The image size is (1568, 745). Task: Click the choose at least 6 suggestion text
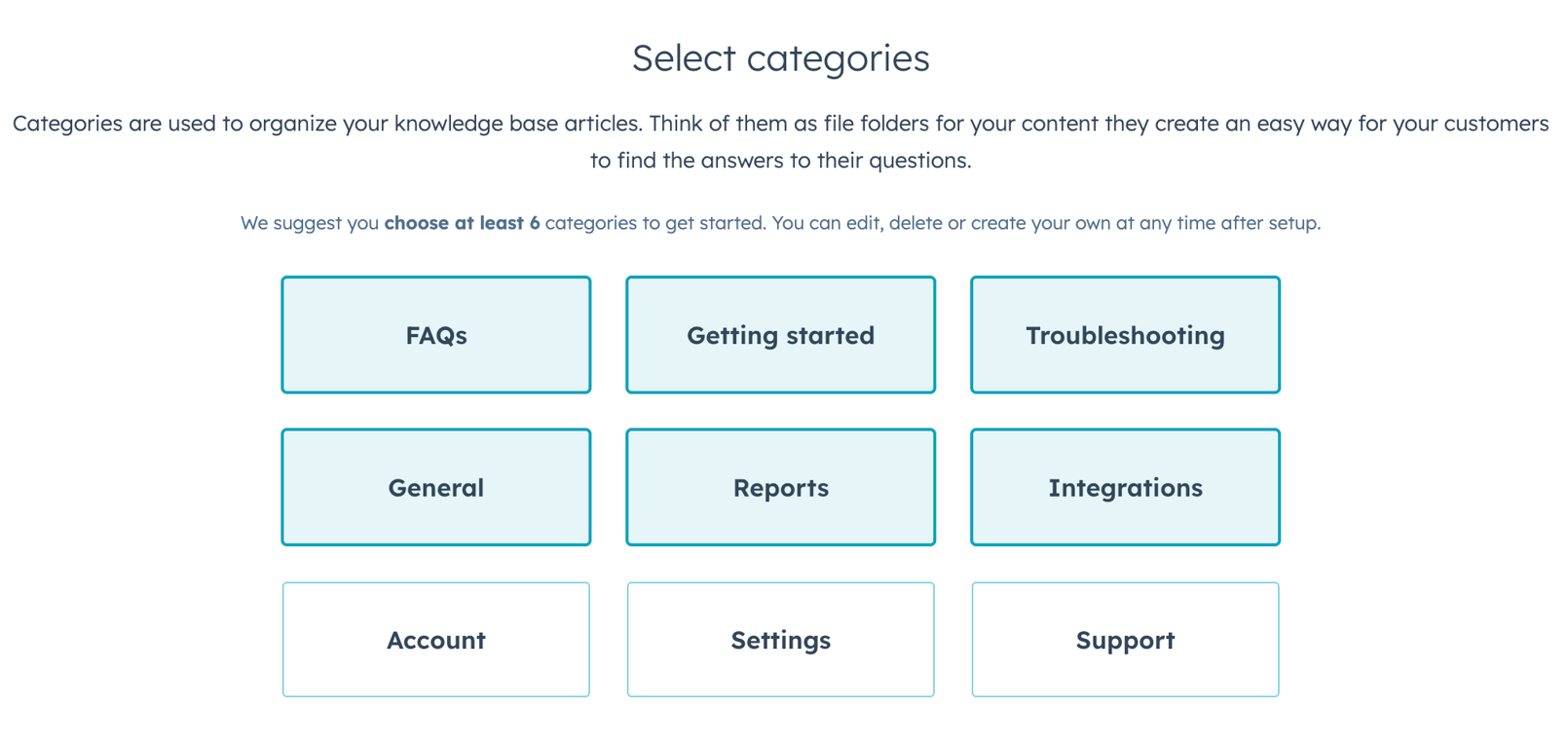[463, 222]
